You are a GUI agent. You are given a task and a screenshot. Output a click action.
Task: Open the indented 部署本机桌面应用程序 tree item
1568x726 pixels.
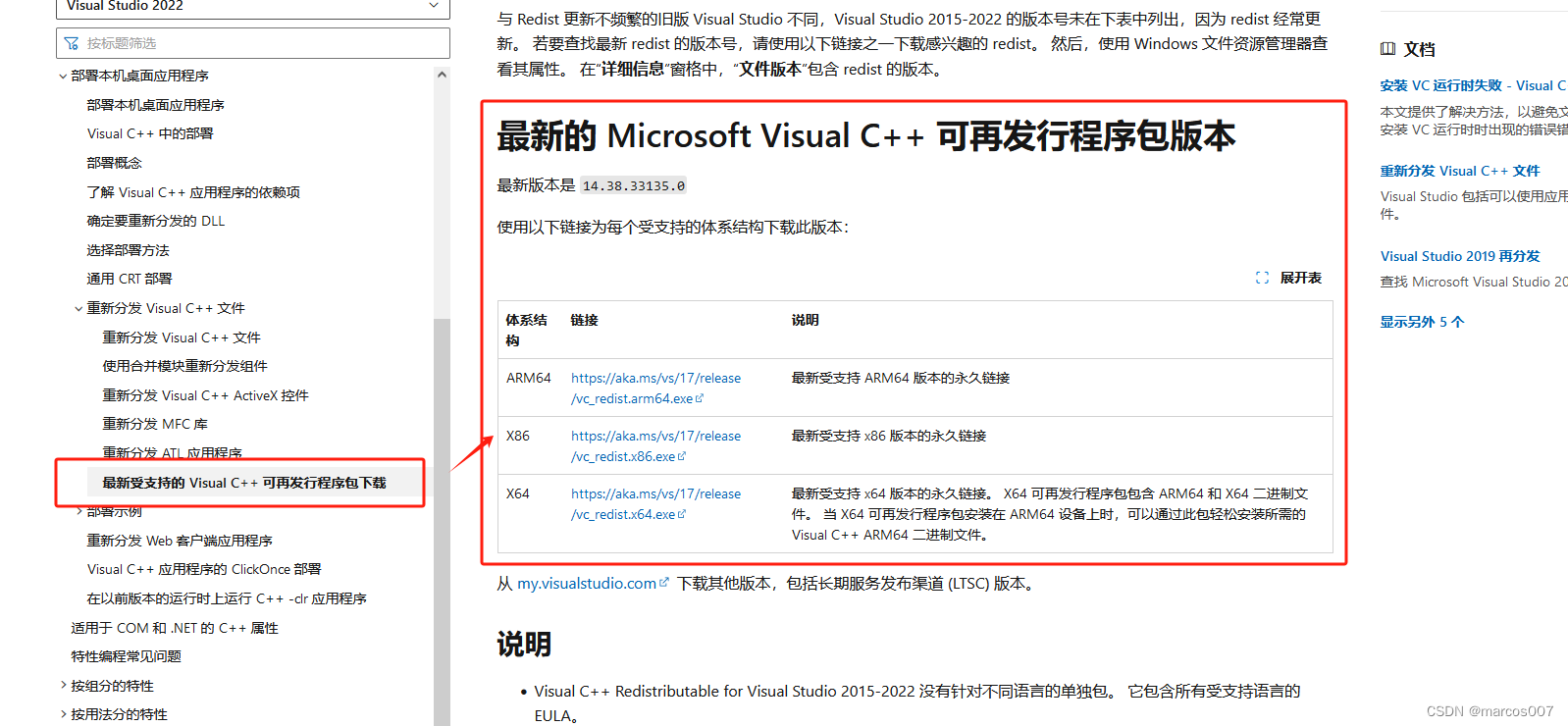pos(155,105)
